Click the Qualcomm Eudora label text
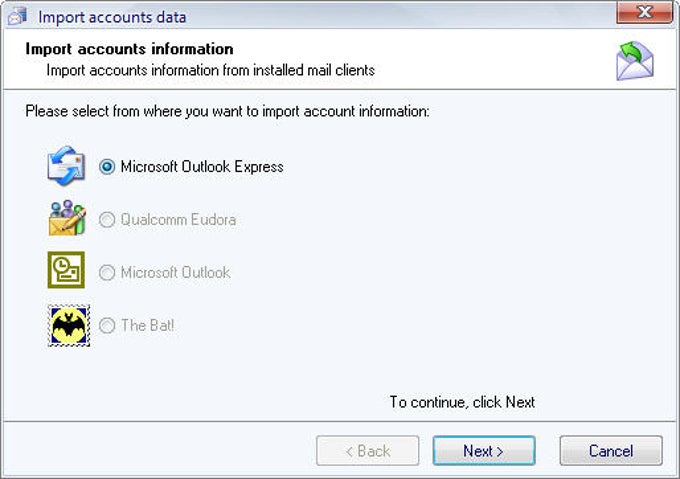The height and width of the screenshot is (479, 680). tap(178, 220)
